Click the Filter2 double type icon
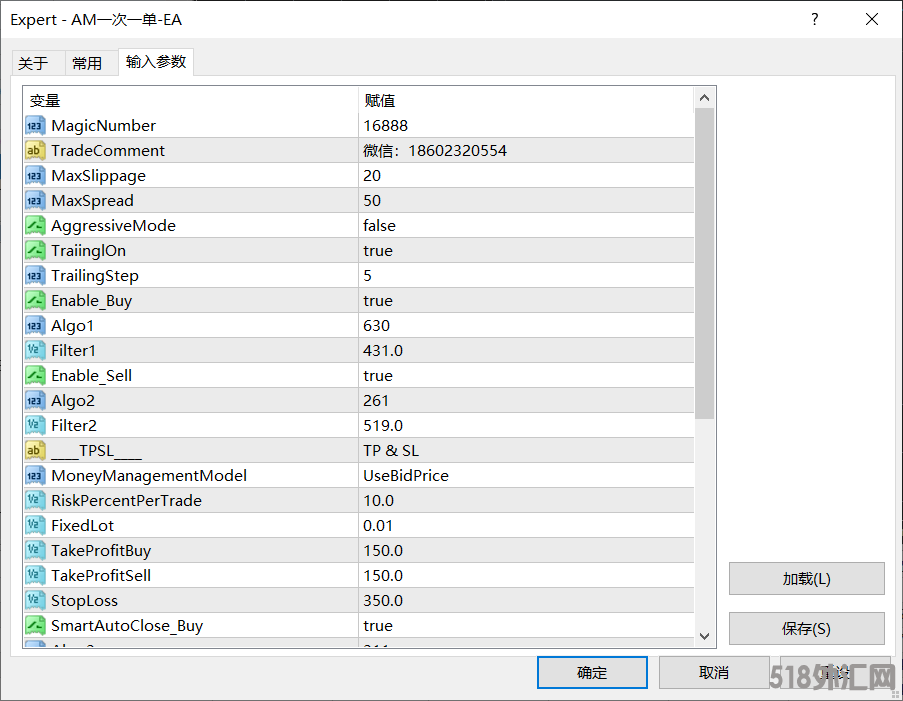903x701 pixels. pyautogui.click(x=35, y=426)
